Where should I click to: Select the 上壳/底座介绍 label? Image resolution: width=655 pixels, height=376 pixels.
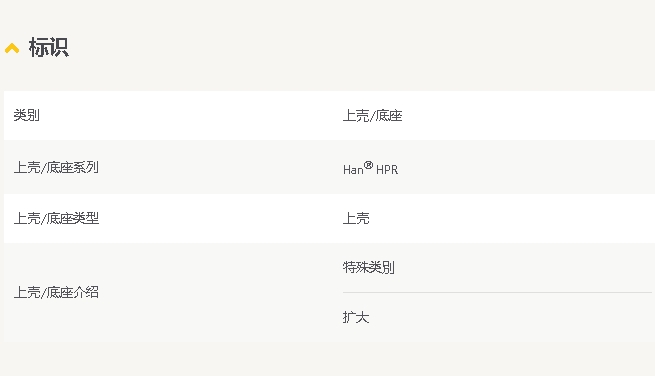point(56,292)
